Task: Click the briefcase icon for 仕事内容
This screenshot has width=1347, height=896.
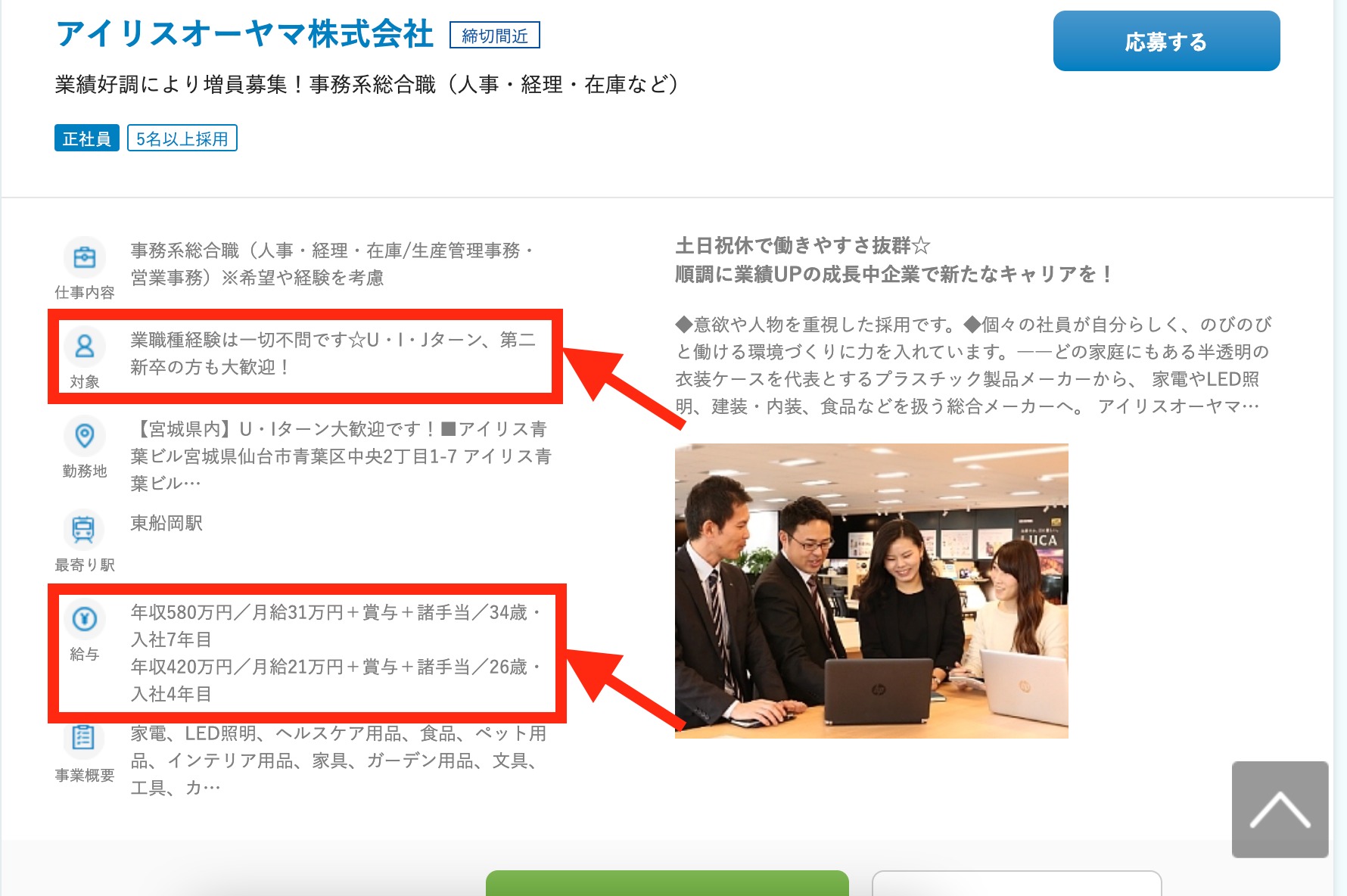Action: [x=84, y=258]
